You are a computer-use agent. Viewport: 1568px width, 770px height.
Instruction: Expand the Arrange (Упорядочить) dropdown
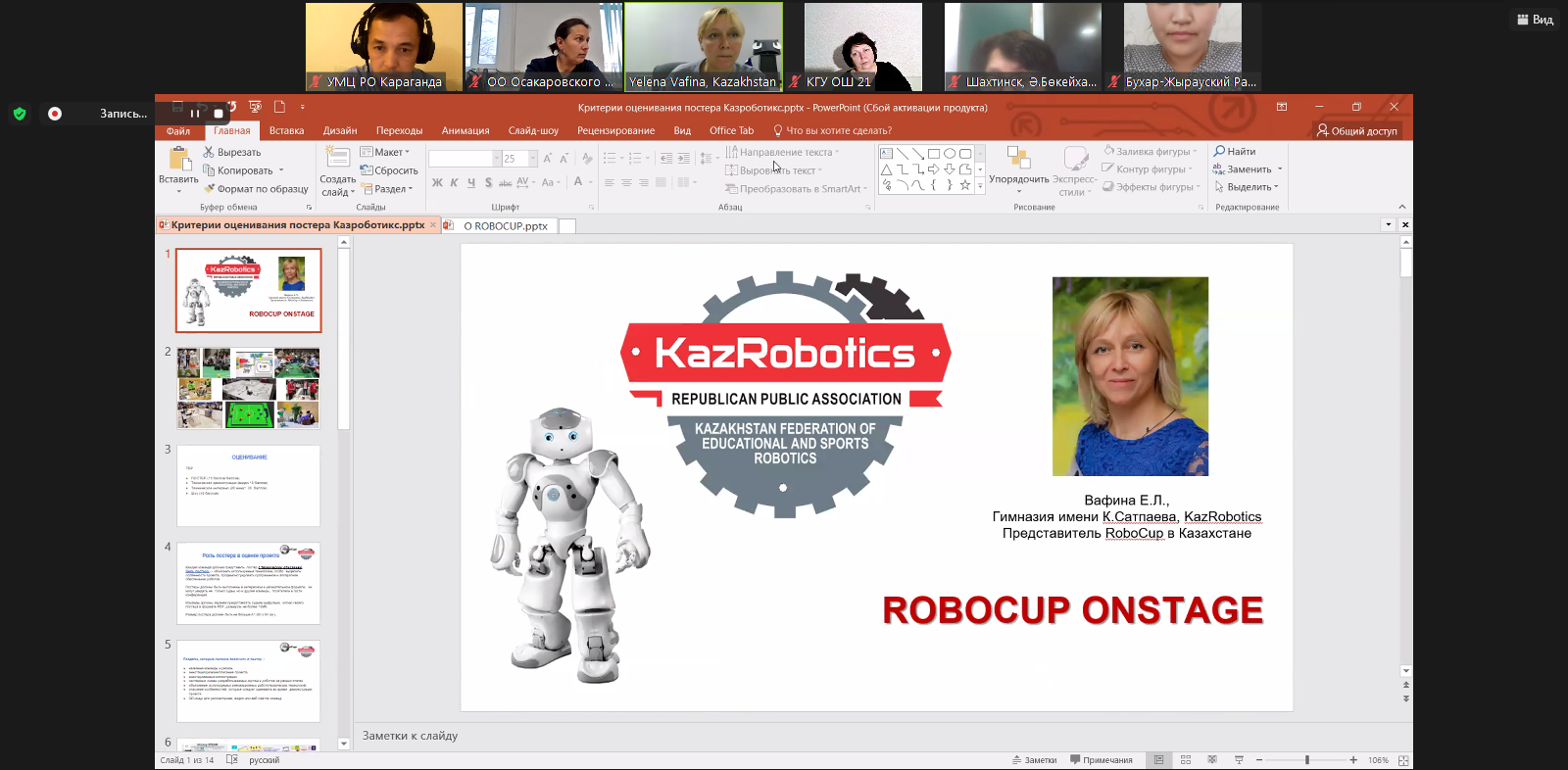[1019, 169]
